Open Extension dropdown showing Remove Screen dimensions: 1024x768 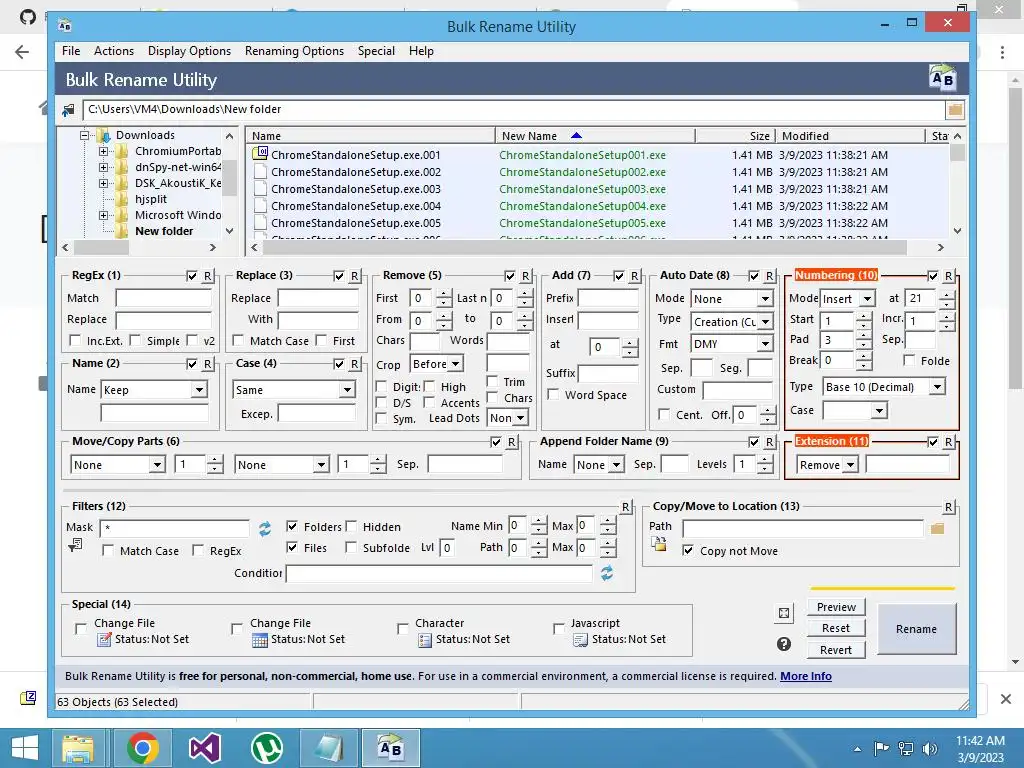tap(827, 465)
